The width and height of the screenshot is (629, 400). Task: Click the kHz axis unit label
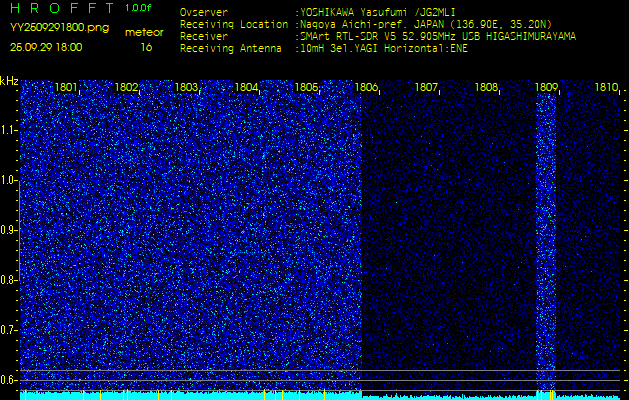[x=9, y=81]
